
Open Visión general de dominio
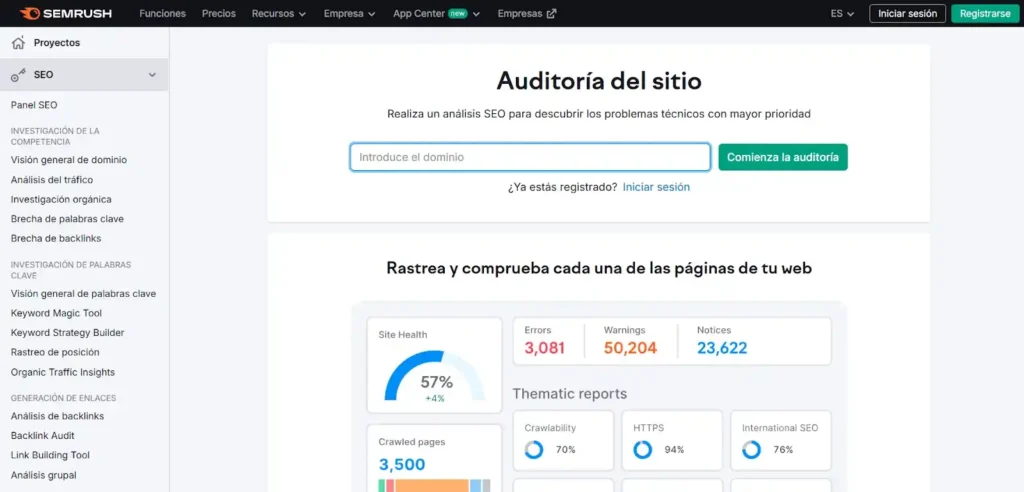69,160
